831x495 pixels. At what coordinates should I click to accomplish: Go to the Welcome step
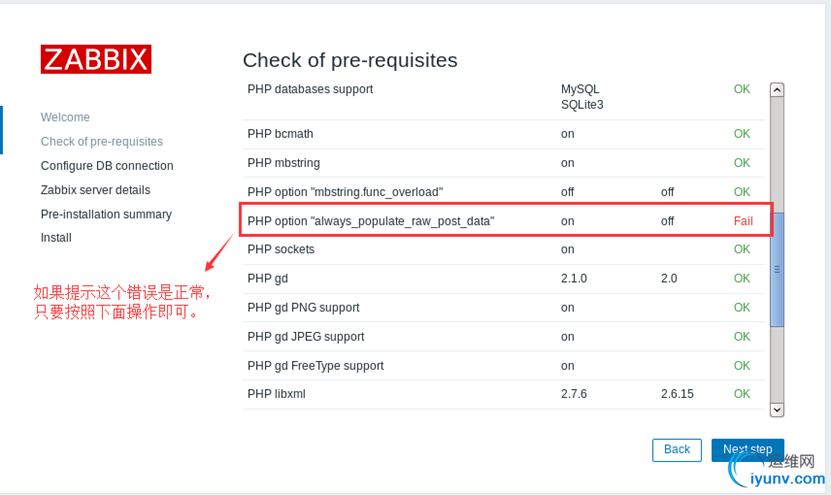click(x=65, y=117)
